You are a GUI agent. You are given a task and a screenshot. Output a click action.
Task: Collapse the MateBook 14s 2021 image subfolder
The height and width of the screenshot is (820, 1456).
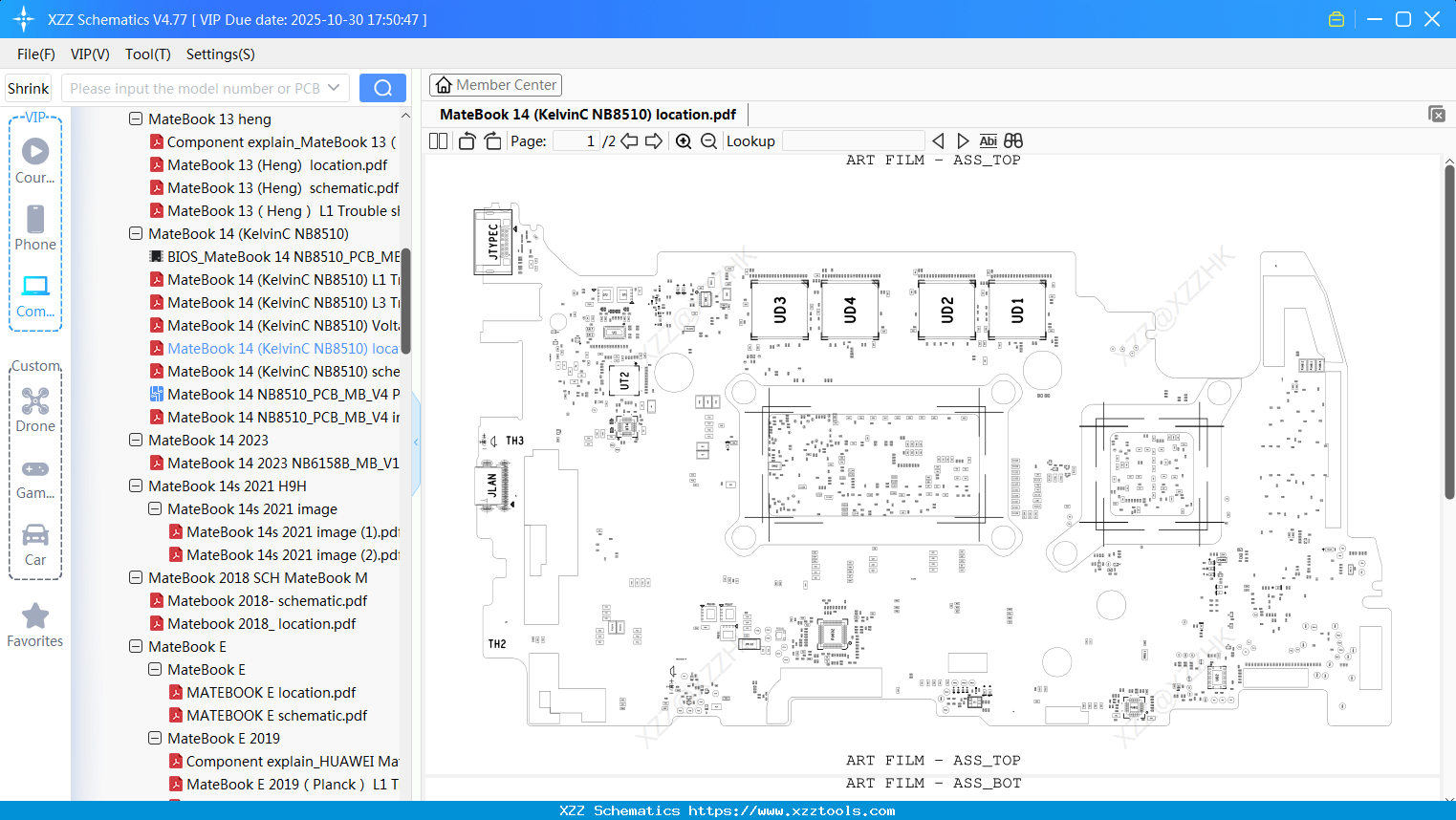(x=155, y=508)
